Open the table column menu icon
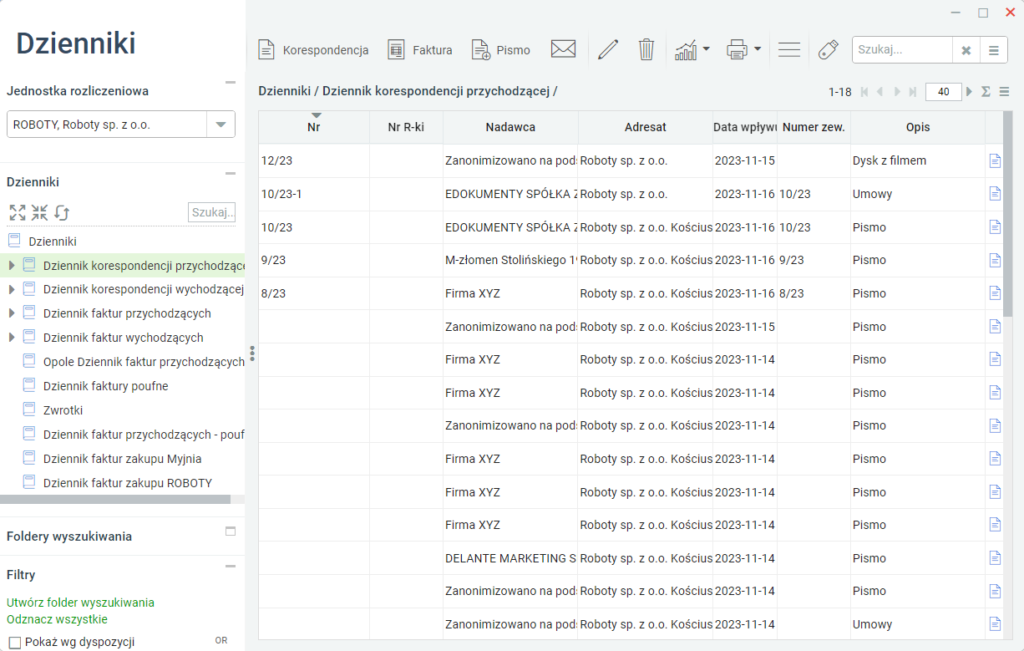 coord(1004,92)
